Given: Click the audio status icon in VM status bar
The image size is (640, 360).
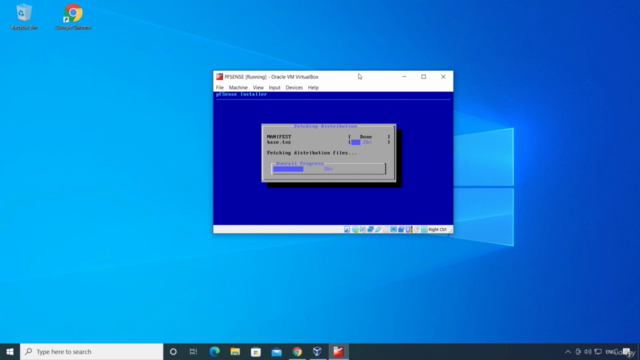Looking at the screenshot, I should pyautogui.click(x=362, y=229).
